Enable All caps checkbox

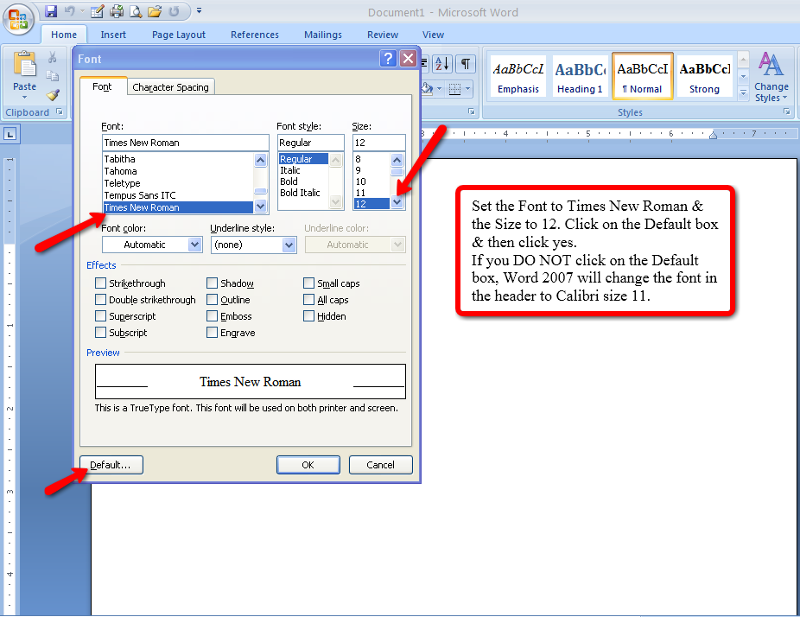pyautogui.click(x=309, y=300)
